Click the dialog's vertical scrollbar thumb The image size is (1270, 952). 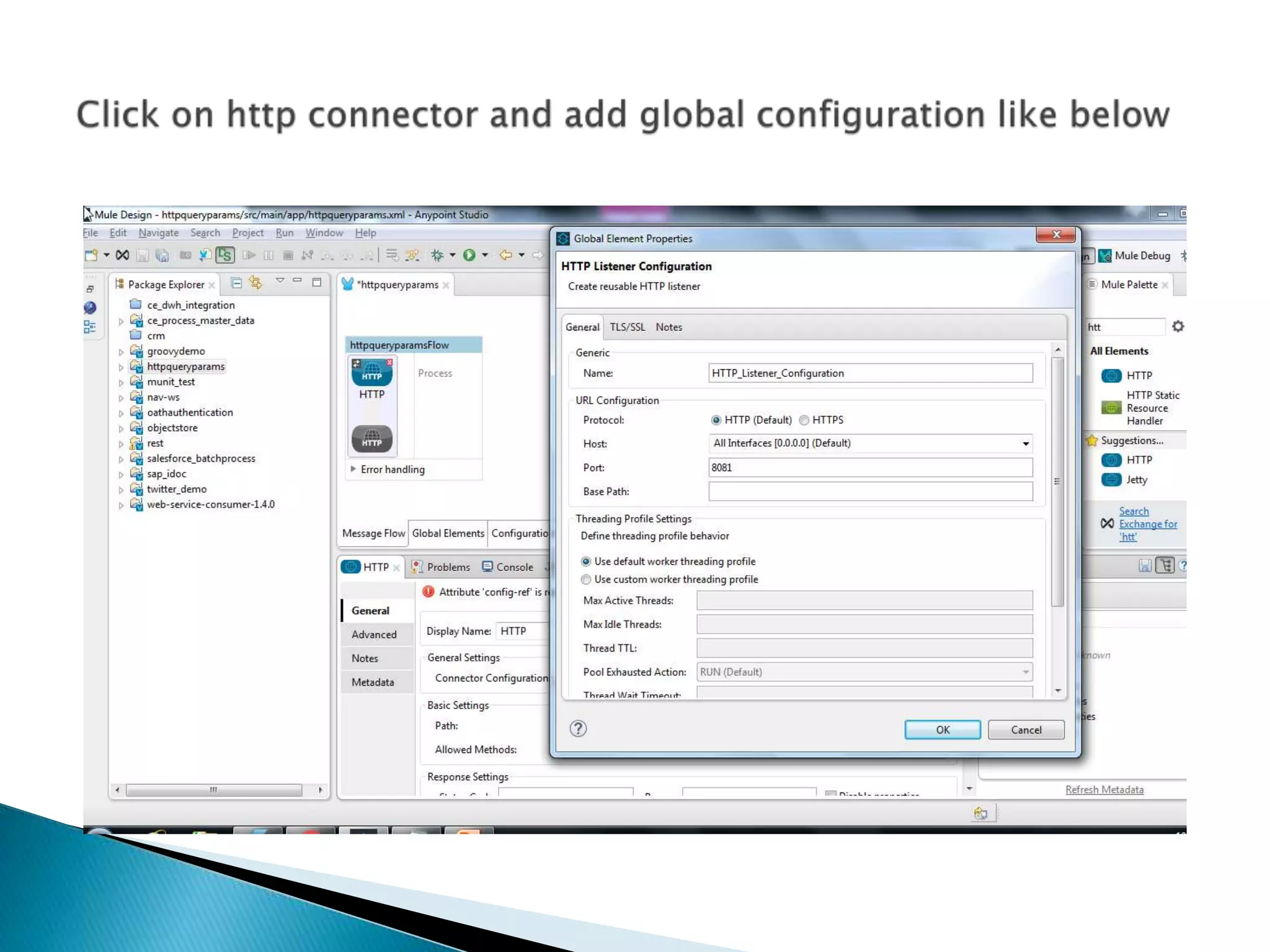[x=1057, y=481]
